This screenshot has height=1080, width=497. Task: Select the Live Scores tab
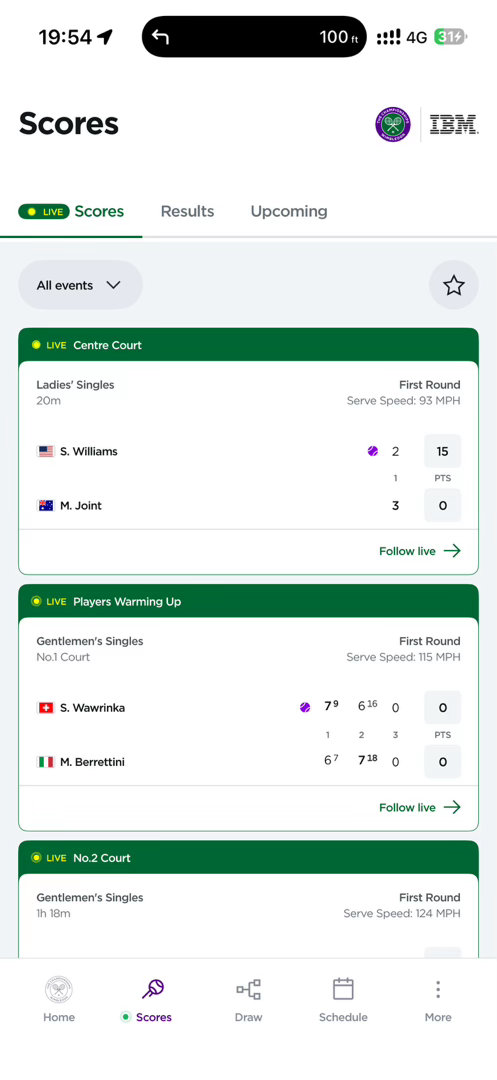tap(72, 211)
